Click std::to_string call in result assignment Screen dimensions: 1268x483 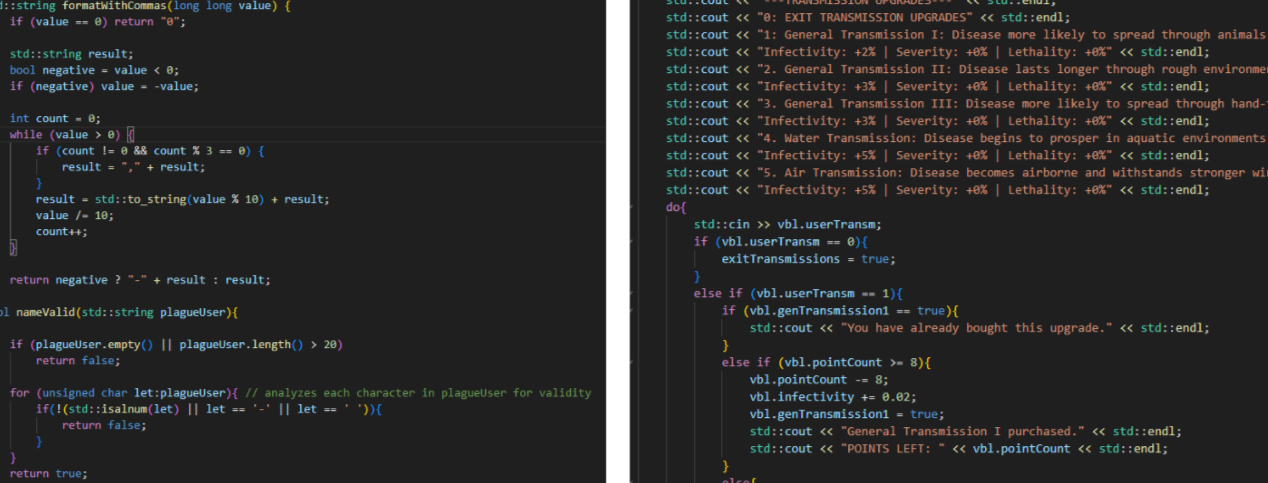coord(120,199)
